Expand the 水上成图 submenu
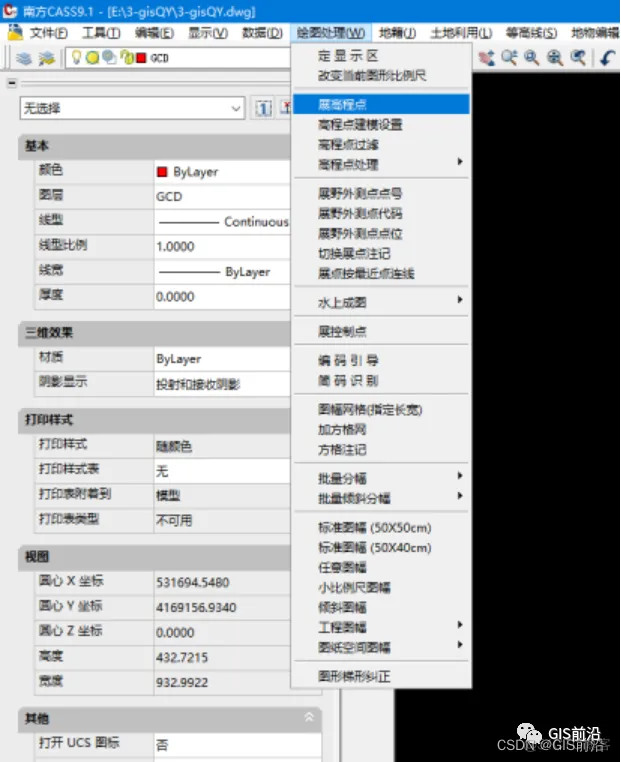621x762 pixels. pos(381,303)
